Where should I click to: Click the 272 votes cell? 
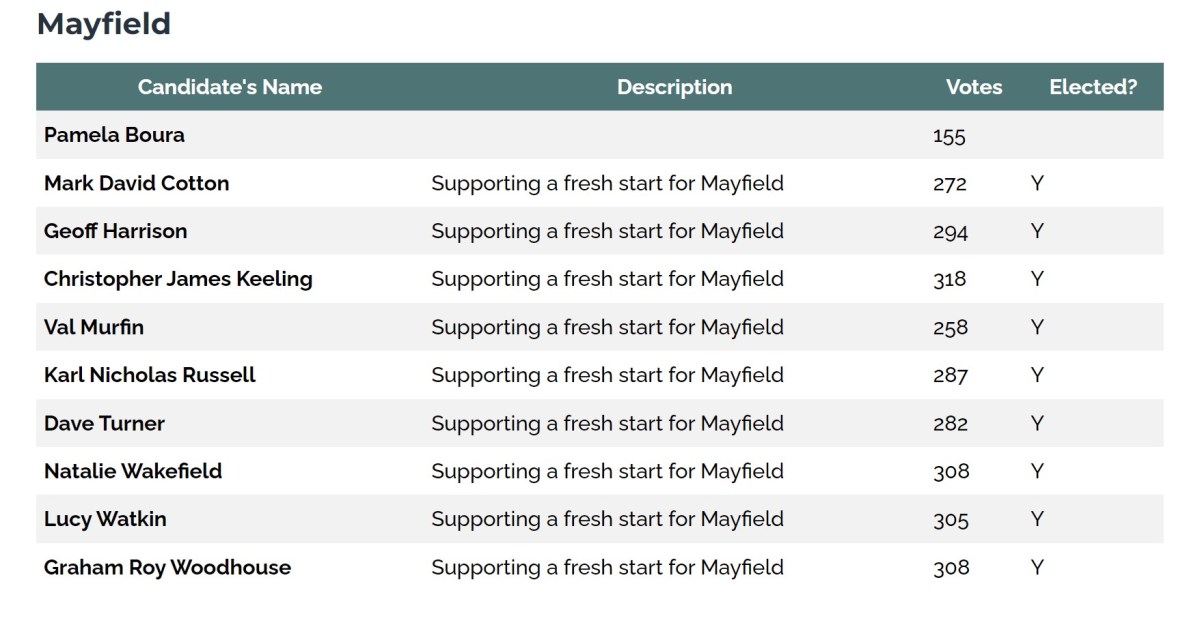click(949, 184)
